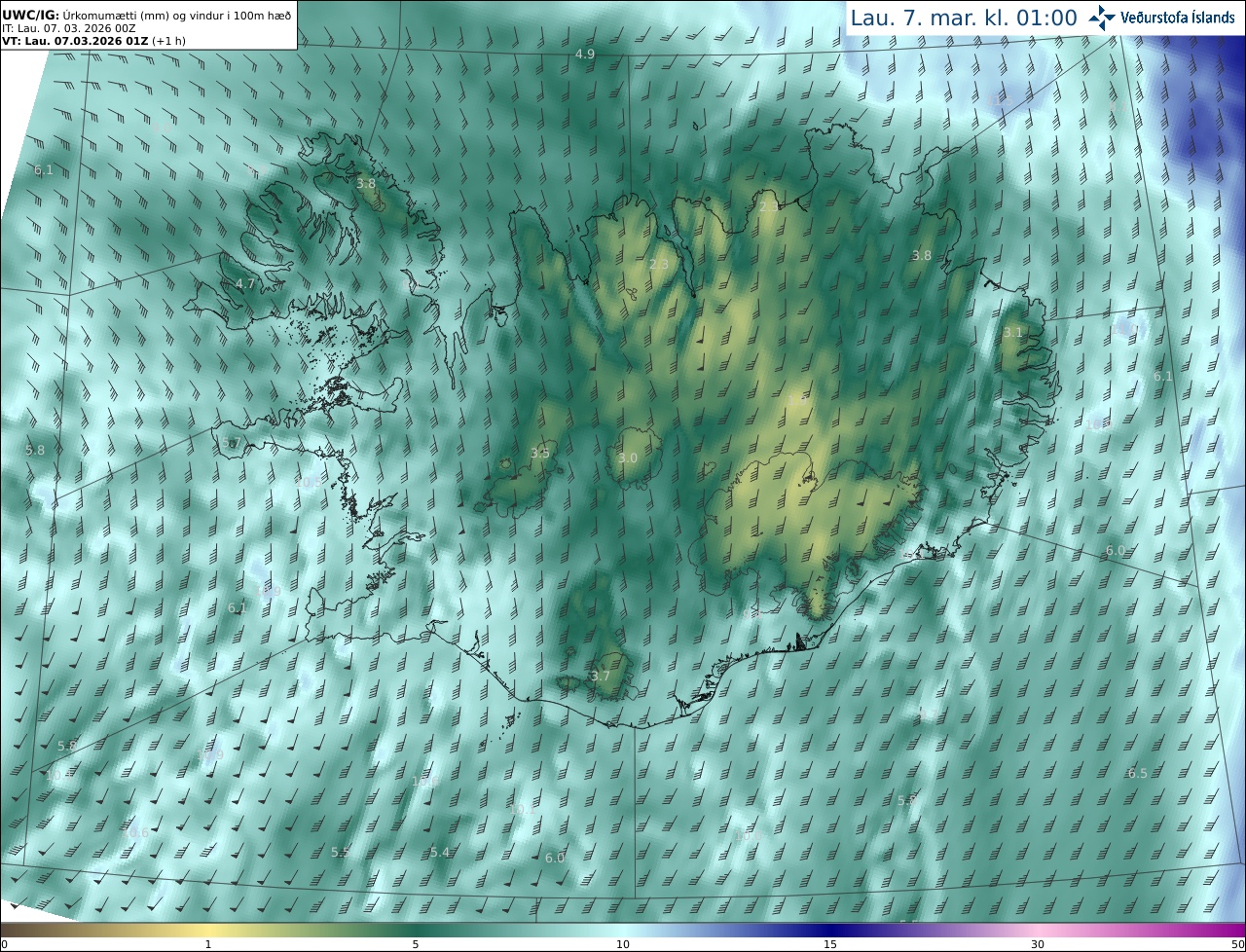The image size is (1246, 952).
Task: Click the 6.5 value label on the map
Action: 1137,774
